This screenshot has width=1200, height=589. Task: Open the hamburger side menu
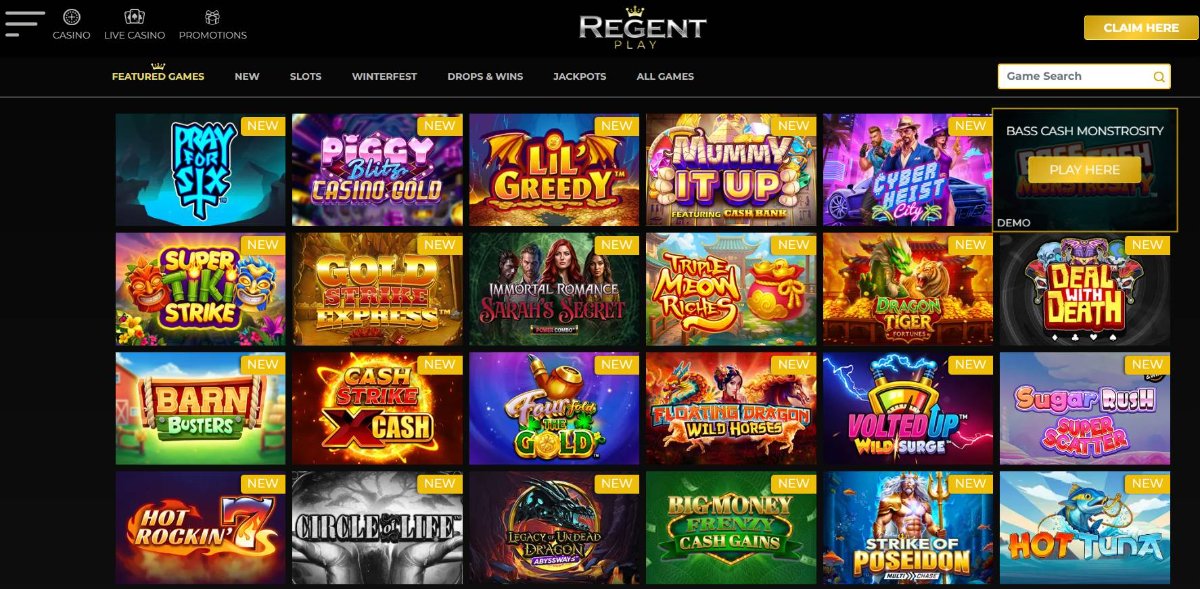(25, 24)
